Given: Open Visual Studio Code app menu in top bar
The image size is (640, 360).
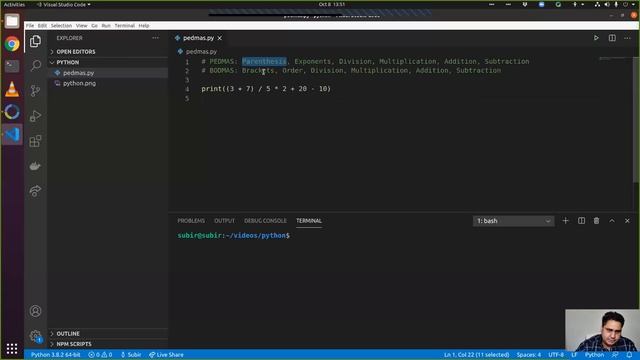Looking at the screenshot, I should (63, 4).
